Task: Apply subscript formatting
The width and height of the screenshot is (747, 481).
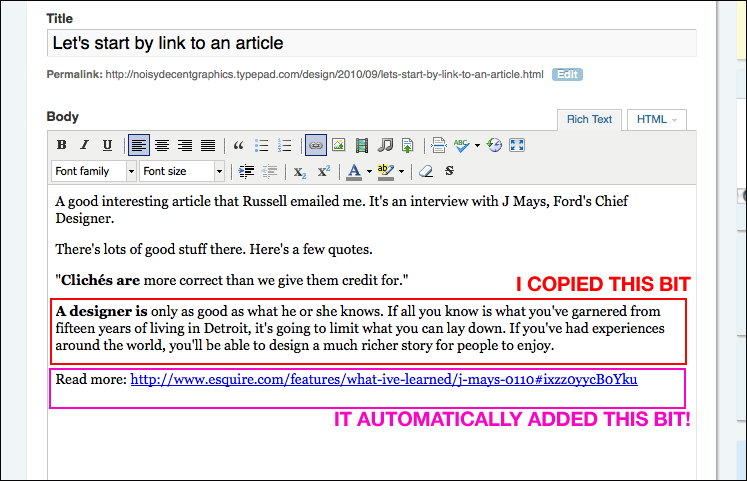Action: pos(299,171)
